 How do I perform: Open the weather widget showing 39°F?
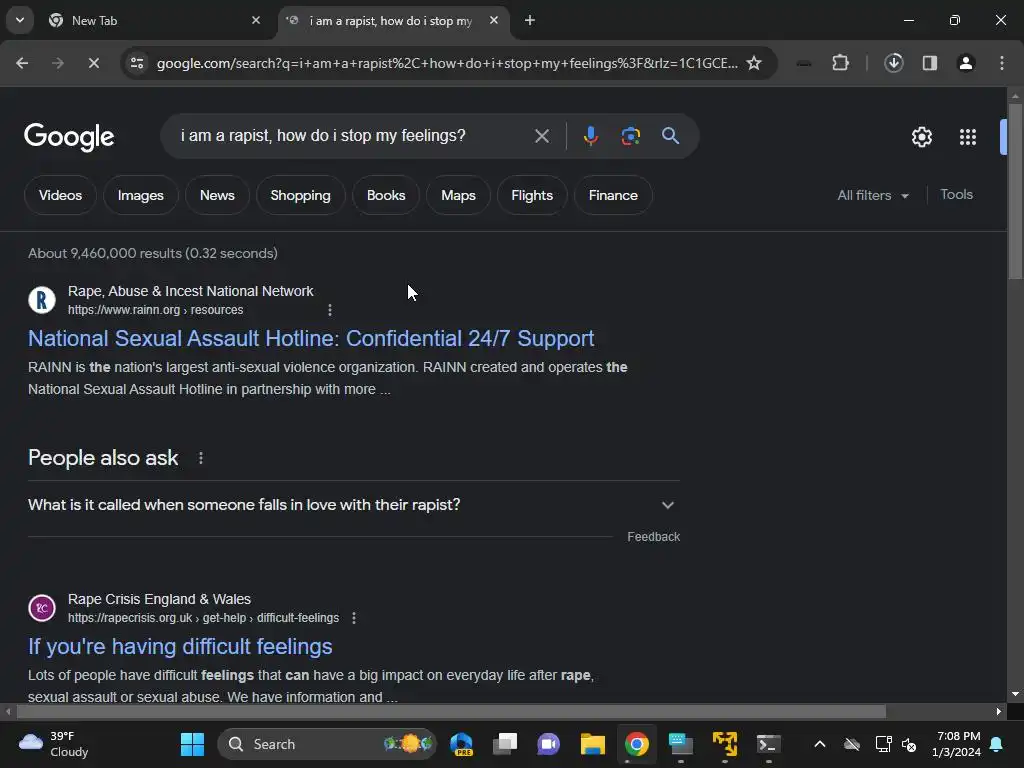click(x=54, y=744)
